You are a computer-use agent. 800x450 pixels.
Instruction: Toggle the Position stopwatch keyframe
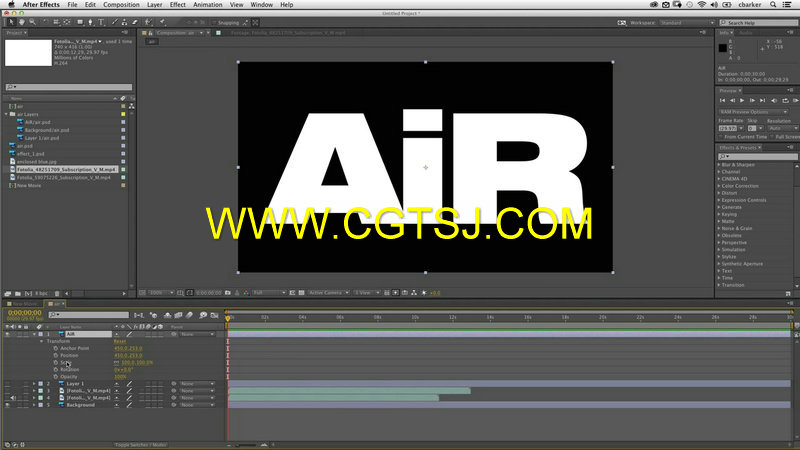[56, 355]
